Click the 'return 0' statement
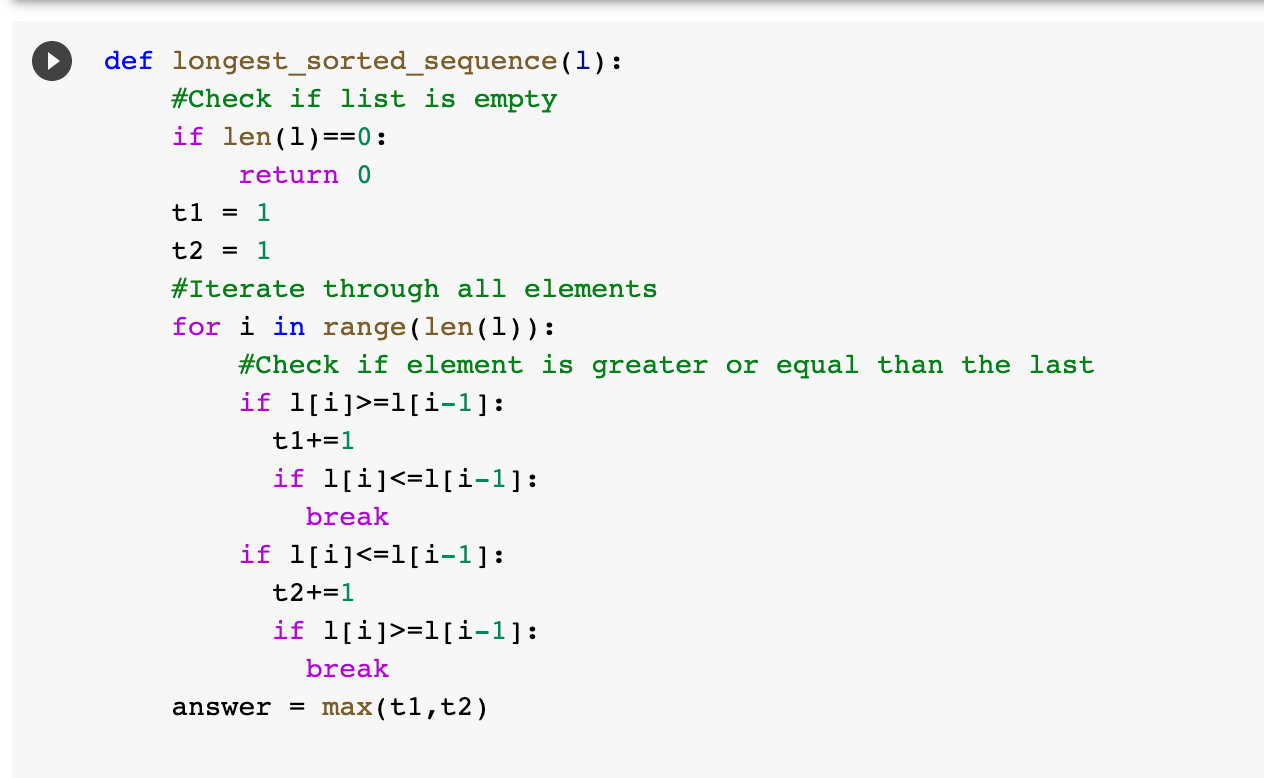Screen dimensions: 1264x778 304,175
